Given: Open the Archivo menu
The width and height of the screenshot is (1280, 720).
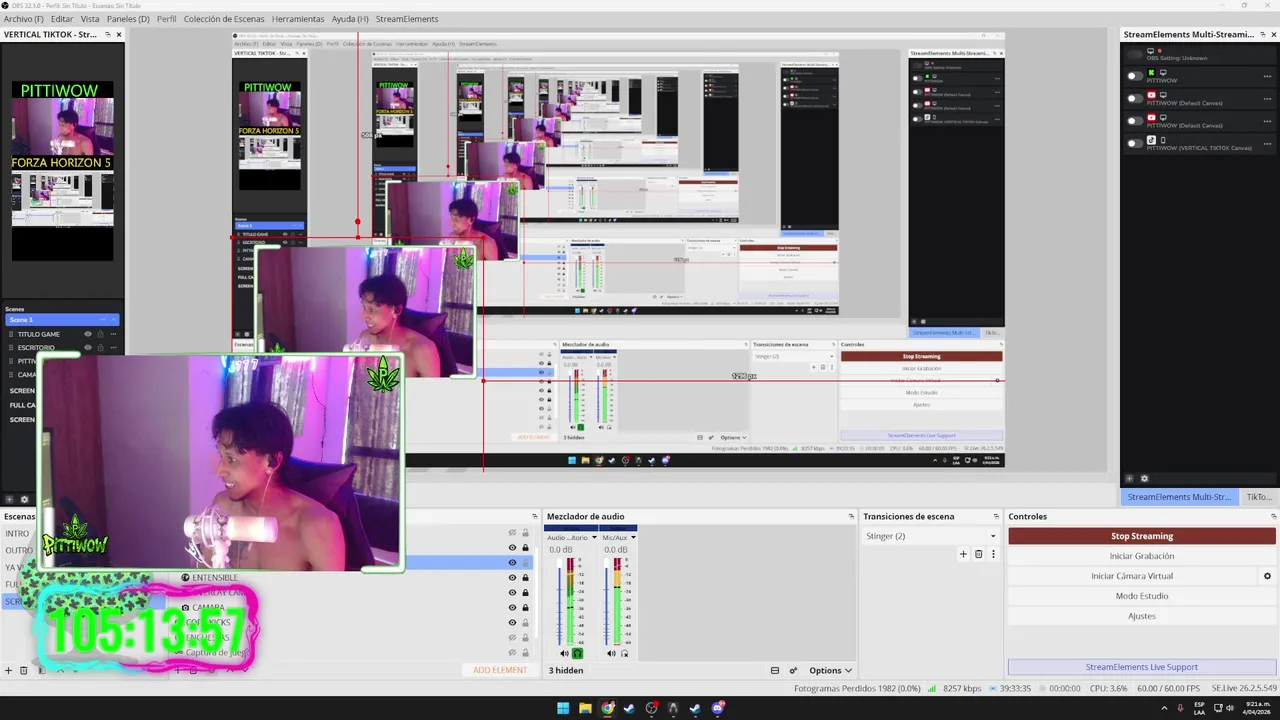Looking at the screenshot, I should point(24,19).
